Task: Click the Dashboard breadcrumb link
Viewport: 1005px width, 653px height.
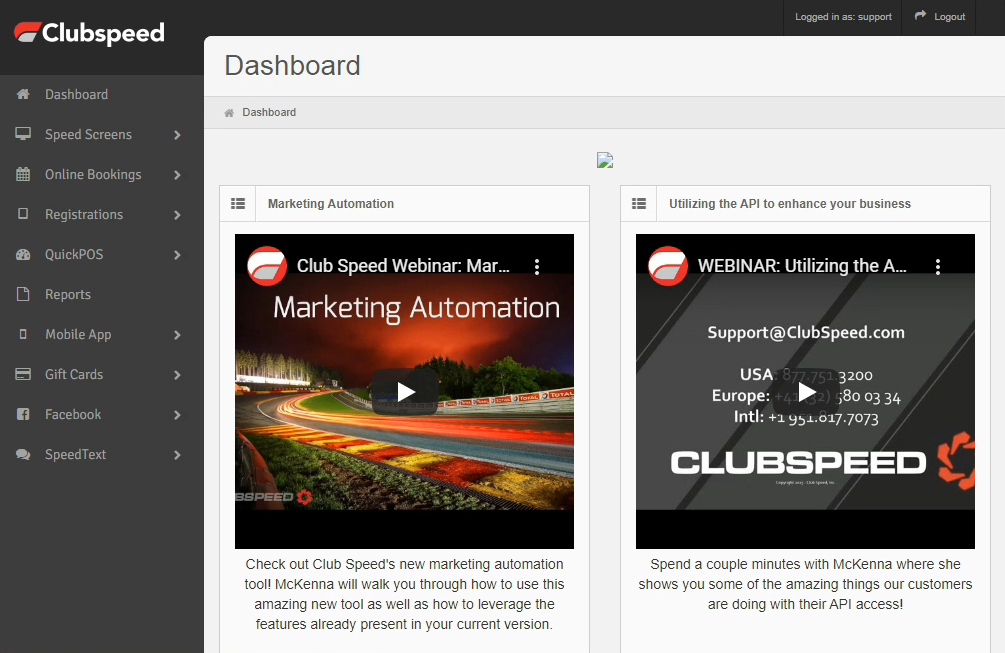Action: click(x=269, y=112)
